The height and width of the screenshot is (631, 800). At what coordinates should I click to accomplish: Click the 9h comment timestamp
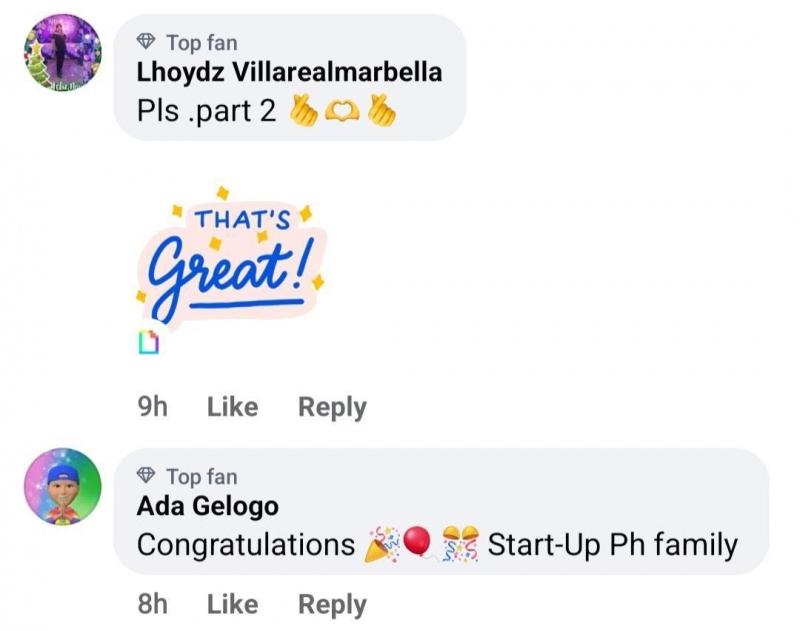(150, 407)
